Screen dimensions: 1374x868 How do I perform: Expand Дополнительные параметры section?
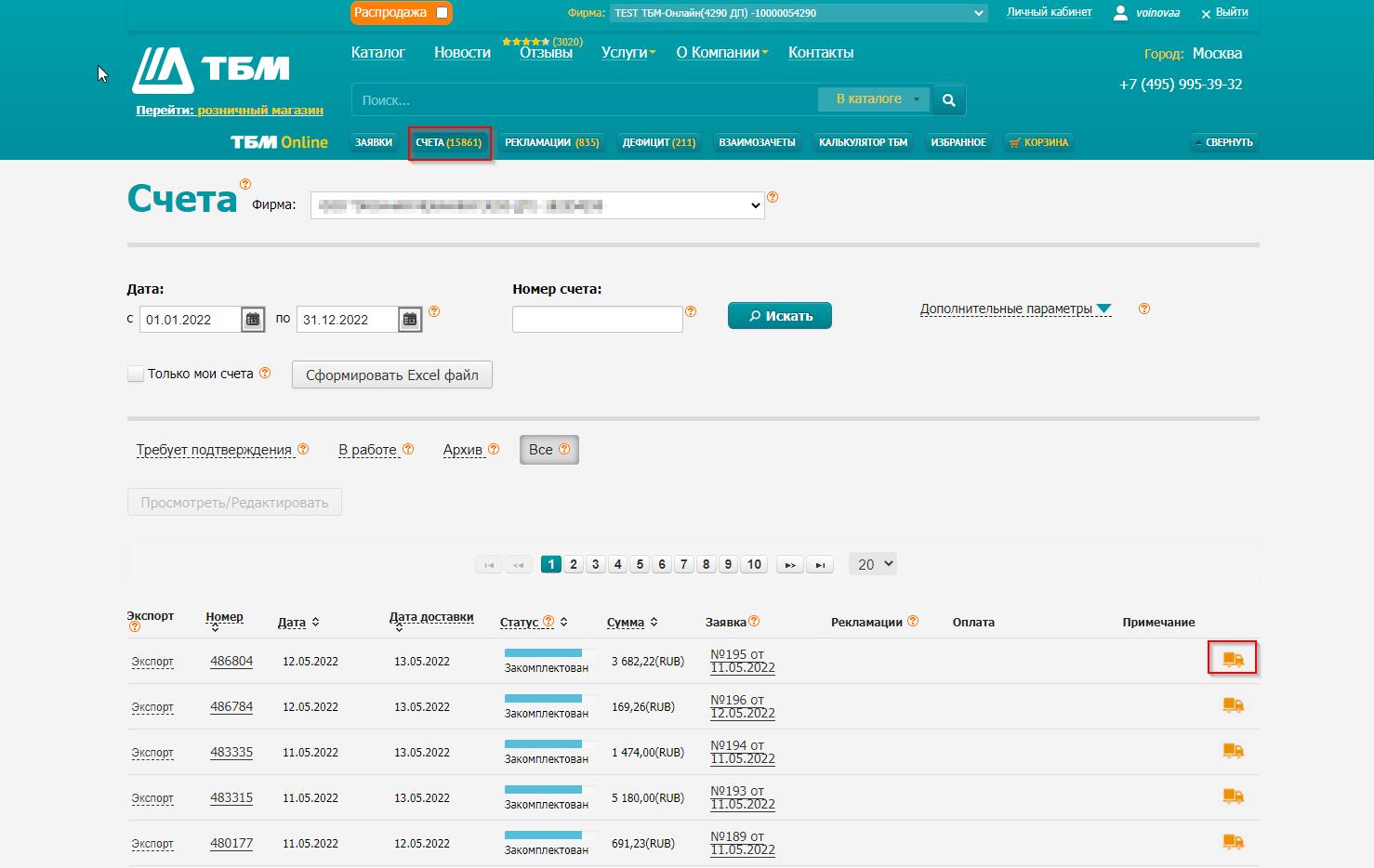point(1015,309)
